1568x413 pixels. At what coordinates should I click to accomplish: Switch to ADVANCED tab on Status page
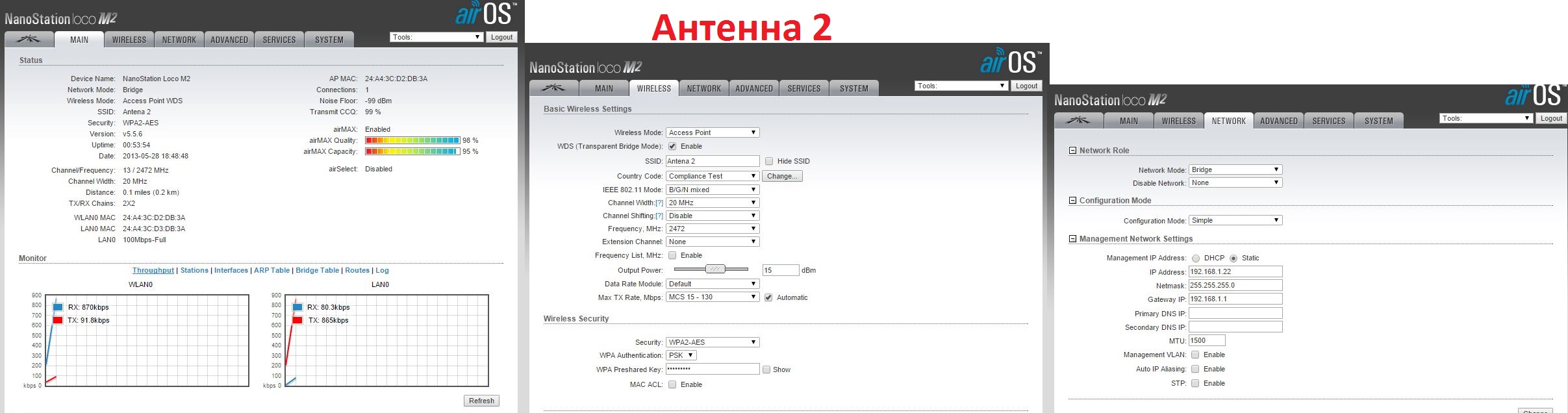tap(229, 40)
